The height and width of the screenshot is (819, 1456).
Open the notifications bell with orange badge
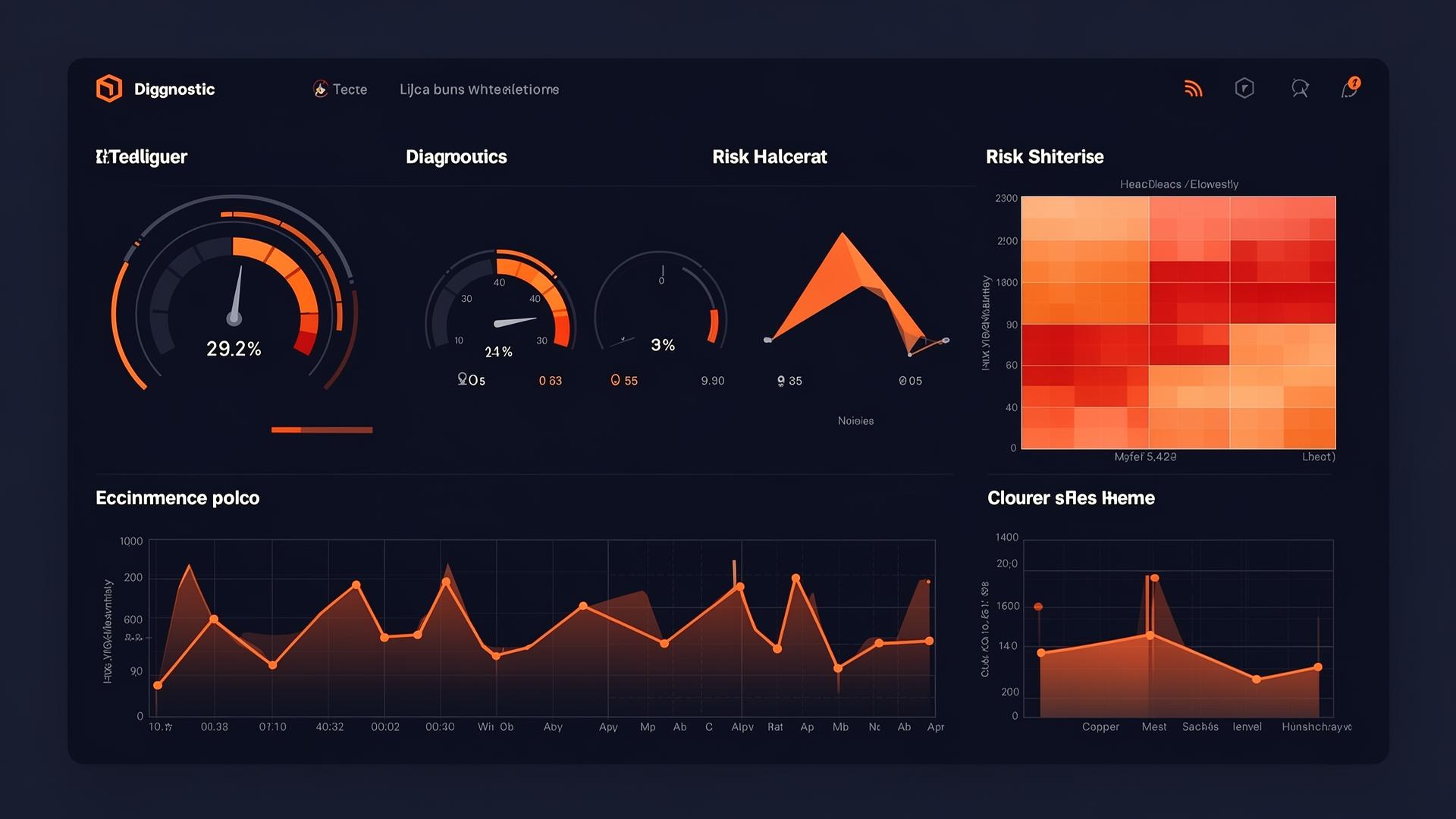click(1351, 88)
